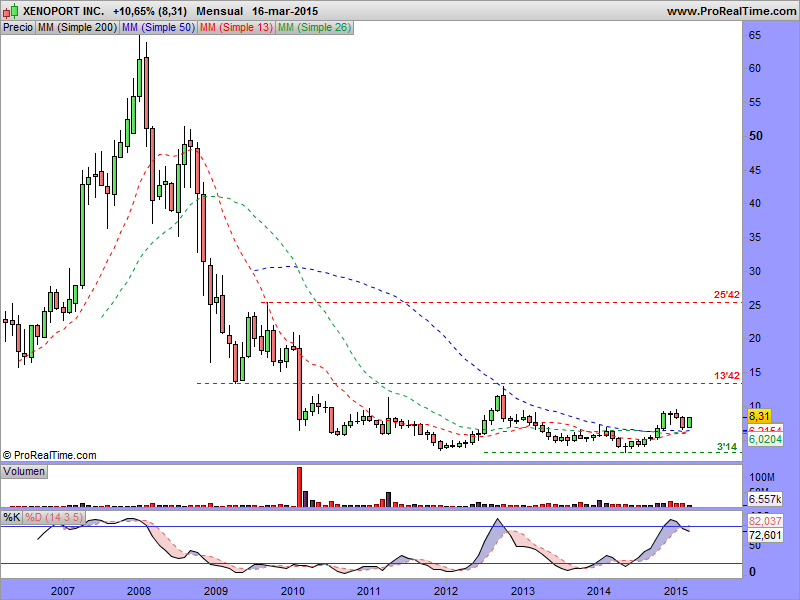Screen dimensions: 800x600
Task: Click the 55 mark on price axis
Action: (755, 103)
